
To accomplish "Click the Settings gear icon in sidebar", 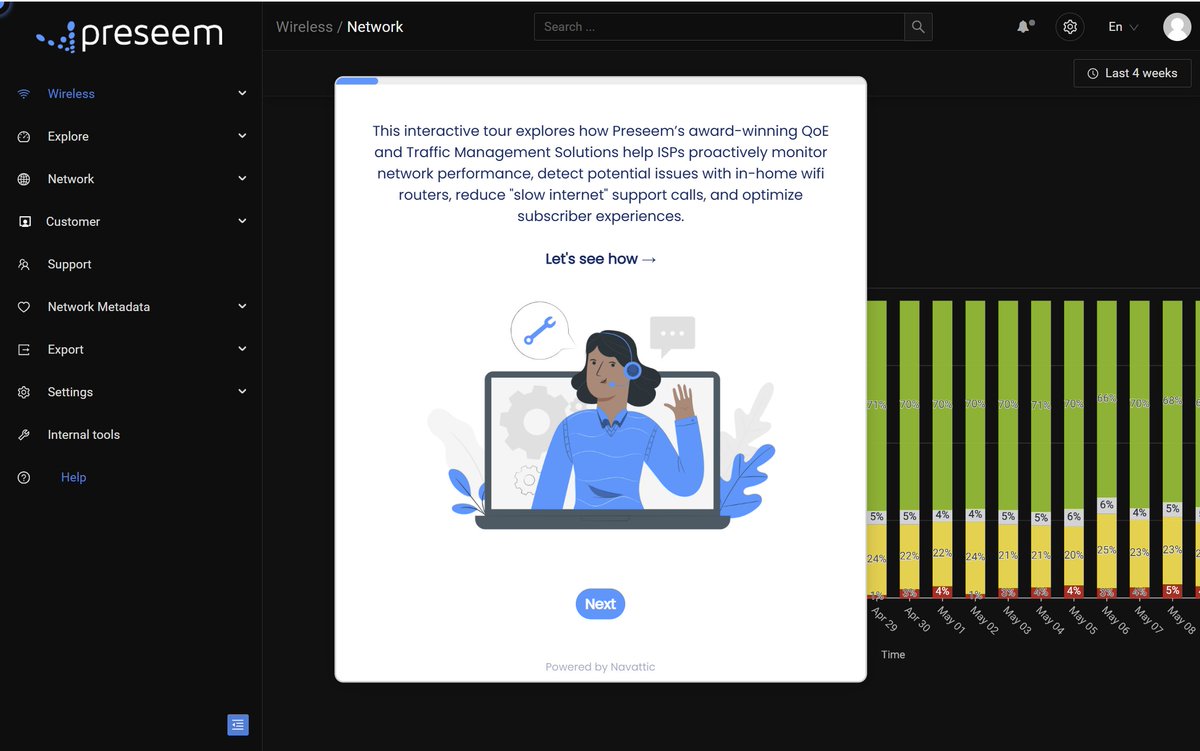I will click(24, 392).
